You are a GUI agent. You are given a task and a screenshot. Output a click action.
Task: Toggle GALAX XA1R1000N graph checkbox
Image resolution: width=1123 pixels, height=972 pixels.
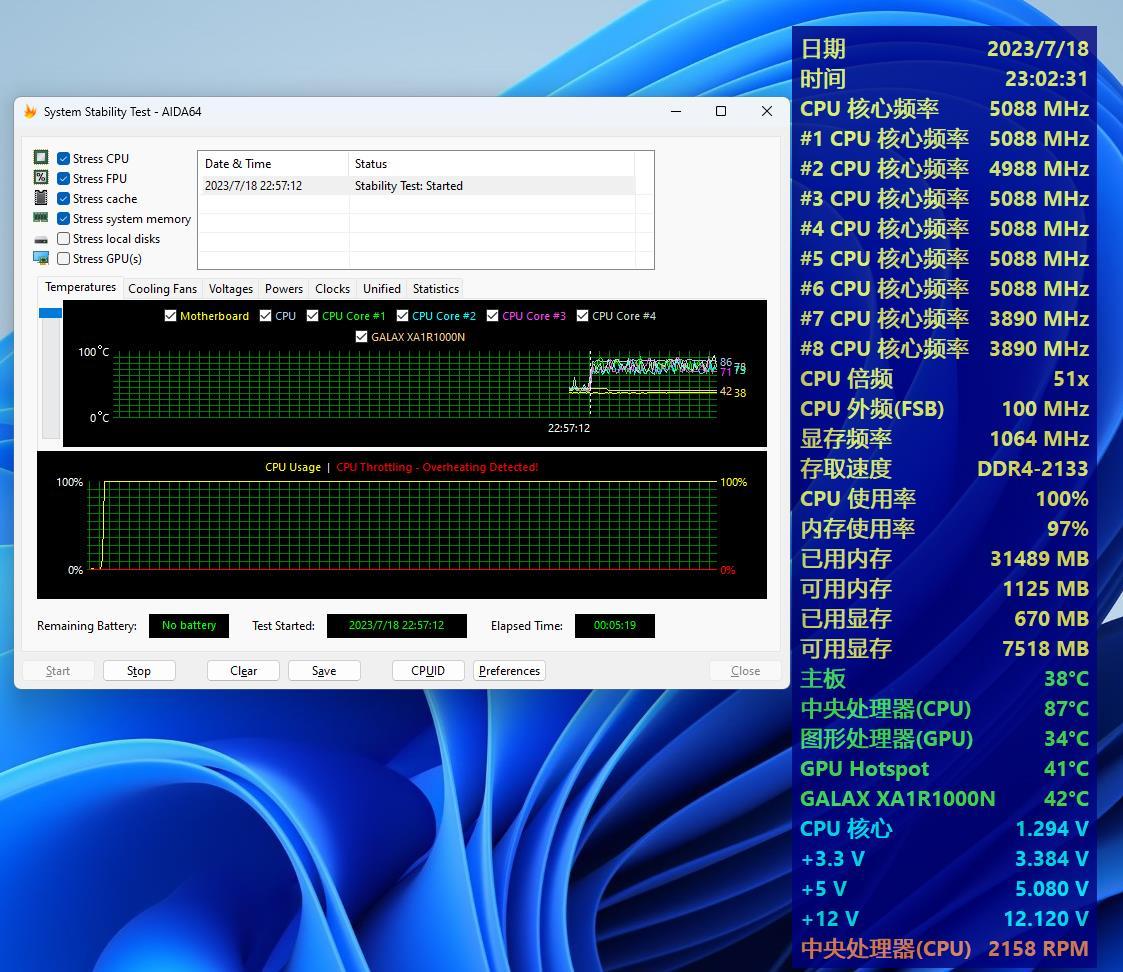362,337
